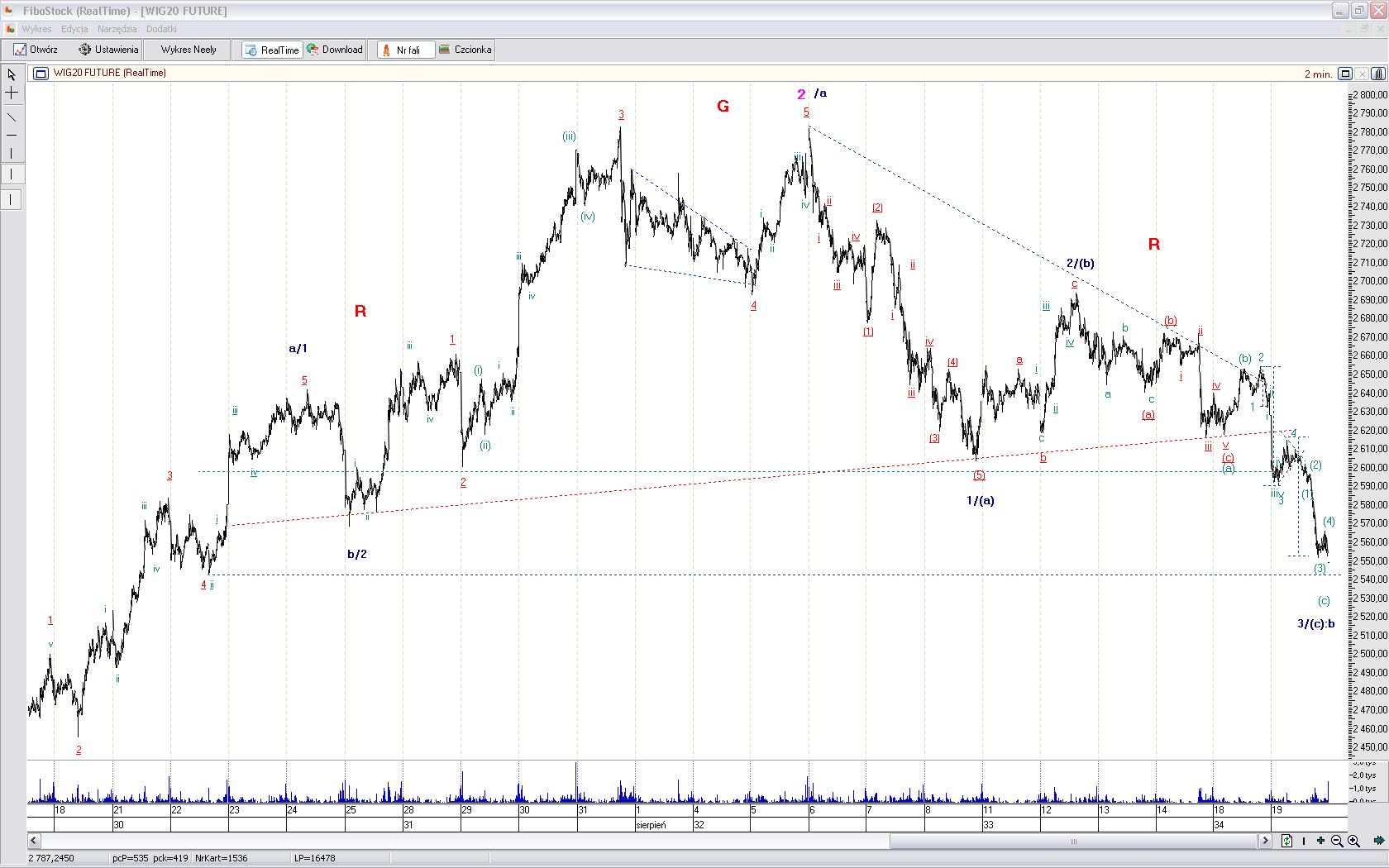Click the scrollbar right arrow
Screen dimensions: 1389x868
point(1265,841)
